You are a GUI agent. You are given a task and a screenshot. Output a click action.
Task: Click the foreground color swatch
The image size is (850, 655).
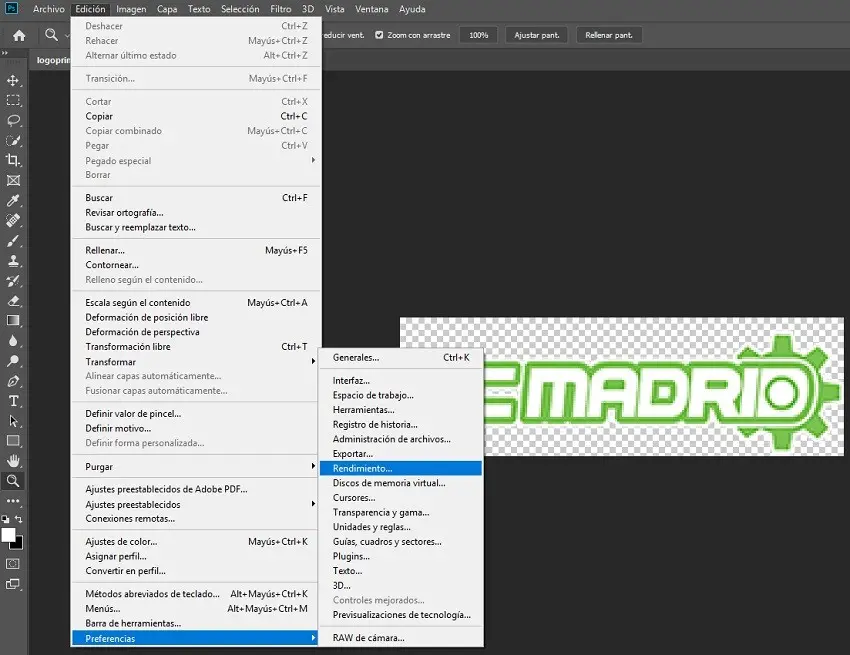[x=8, y=535]
